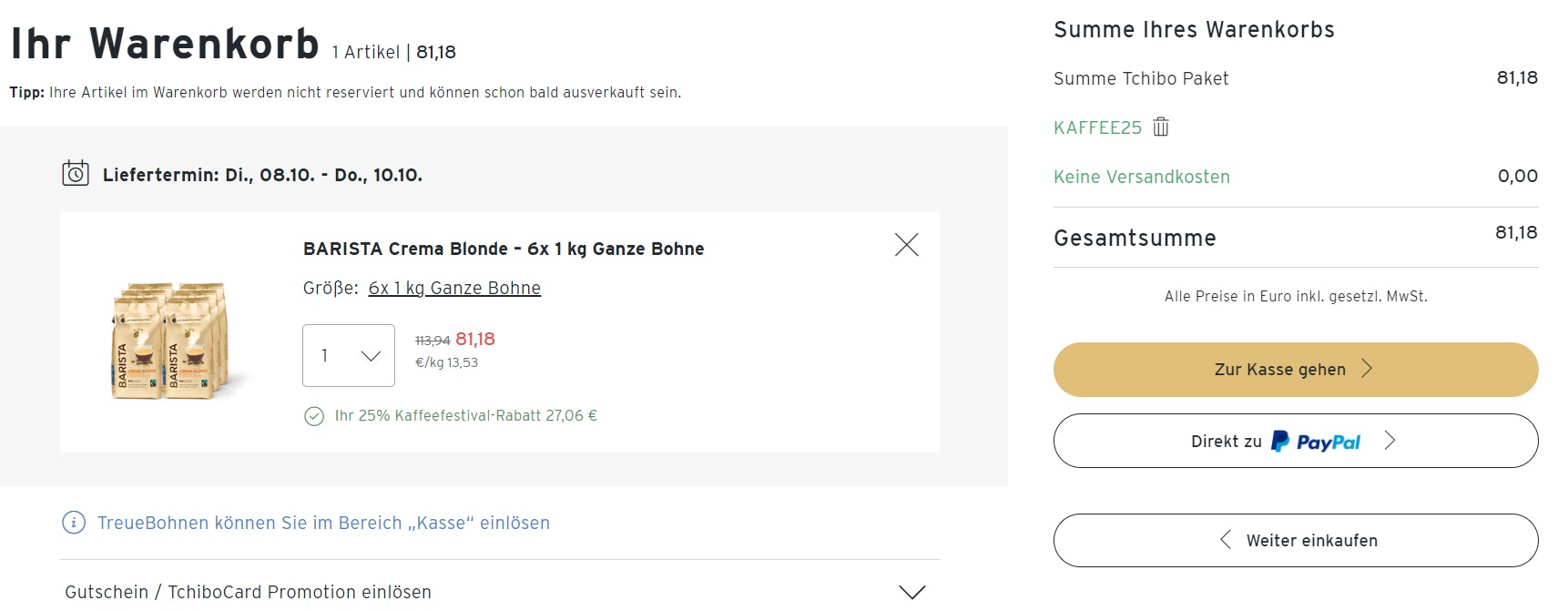
Task: Expand the Gutschein / TchiboCard section chevron
Action: coord(911,593)
